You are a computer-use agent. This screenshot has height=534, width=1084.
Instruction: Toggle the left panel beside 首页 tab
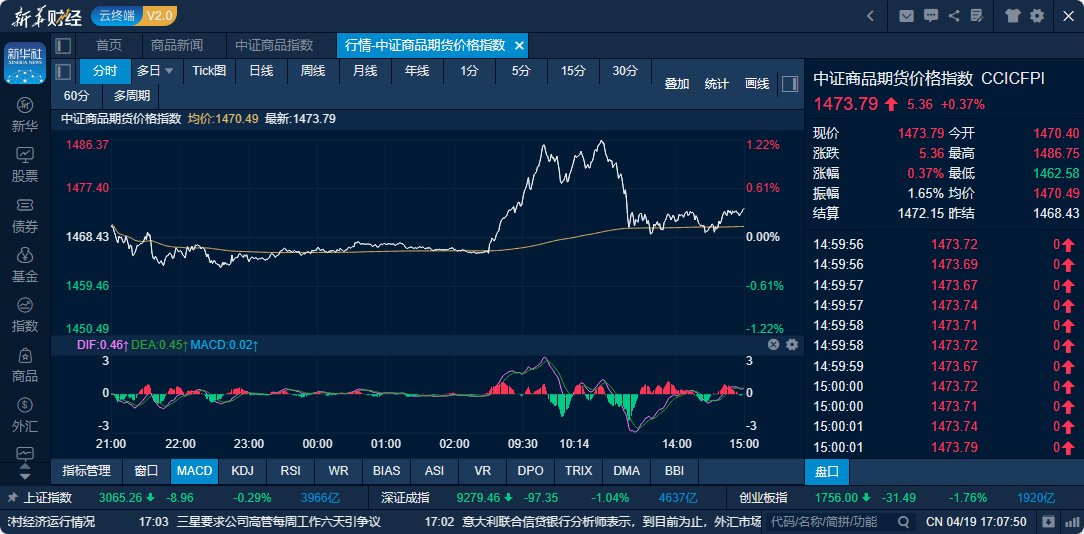point(63,45)
